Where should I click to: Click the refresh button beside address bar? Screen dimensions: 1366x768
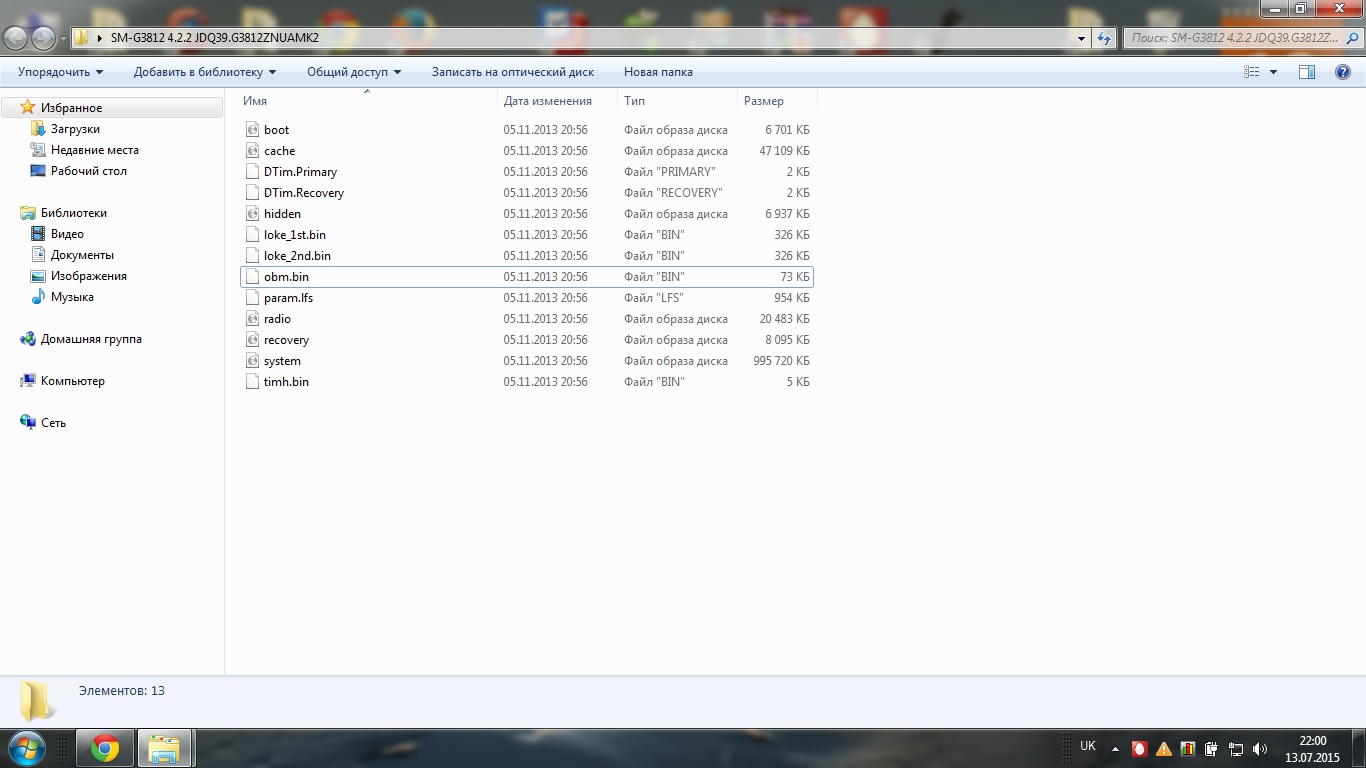1104,38
